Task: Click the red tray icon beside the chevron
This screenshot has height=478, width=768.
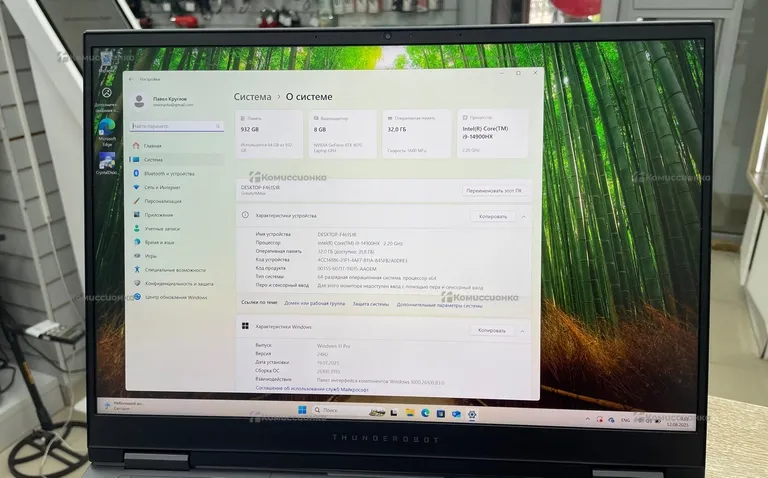Action: click(600, 419)
